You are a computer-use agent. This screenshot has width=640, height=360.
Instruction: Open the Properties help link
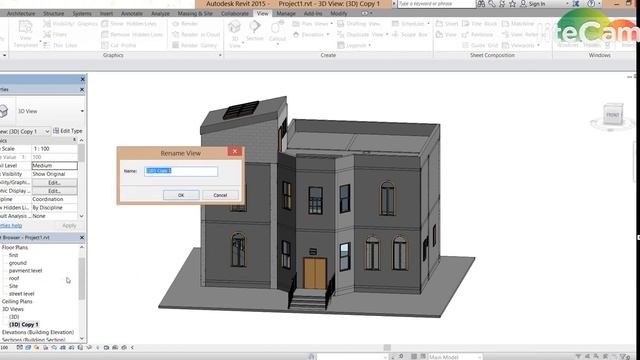click(x=11, y=226)
